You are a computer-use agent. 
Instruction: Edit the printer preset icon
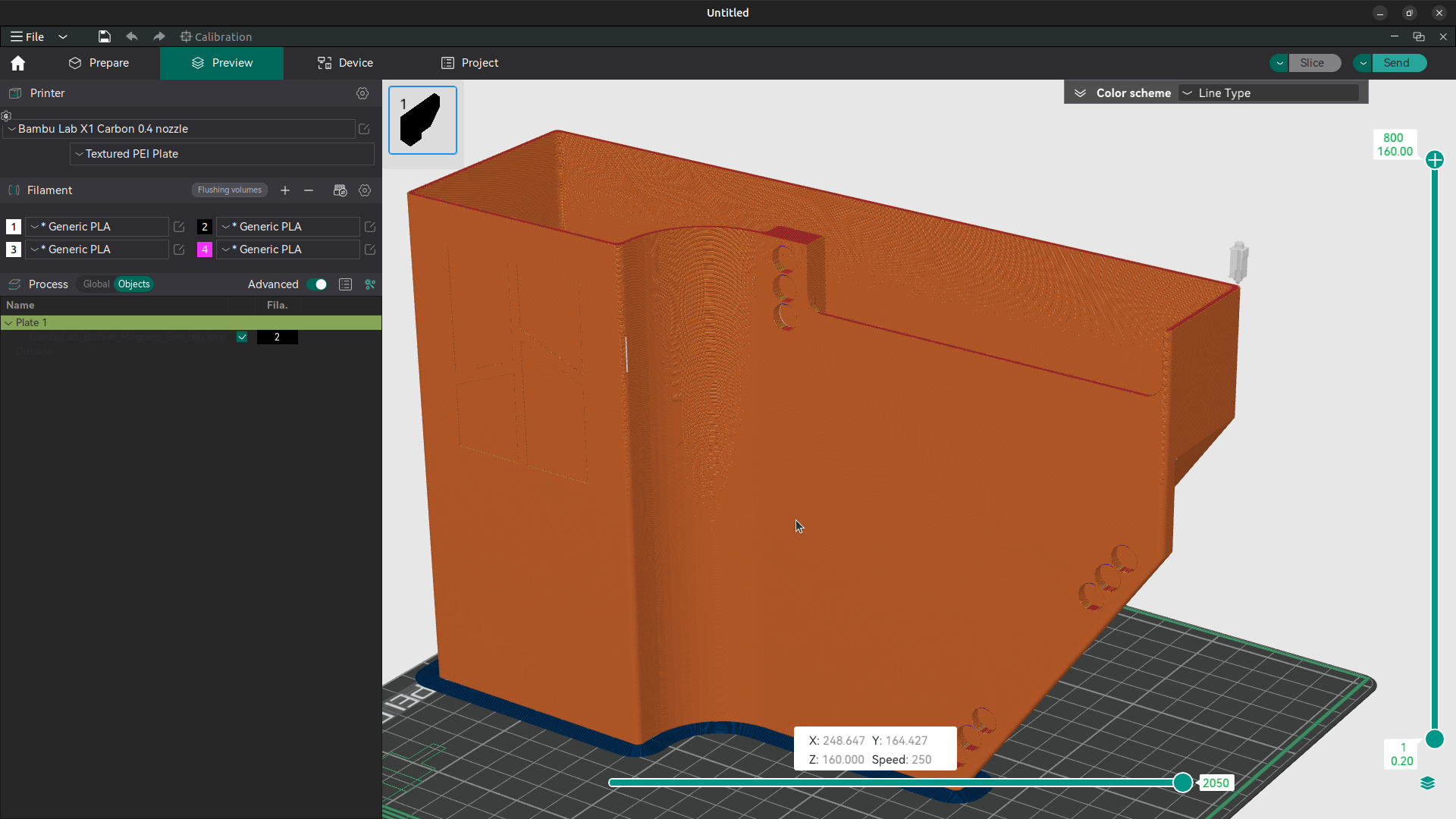pos(364,129)
